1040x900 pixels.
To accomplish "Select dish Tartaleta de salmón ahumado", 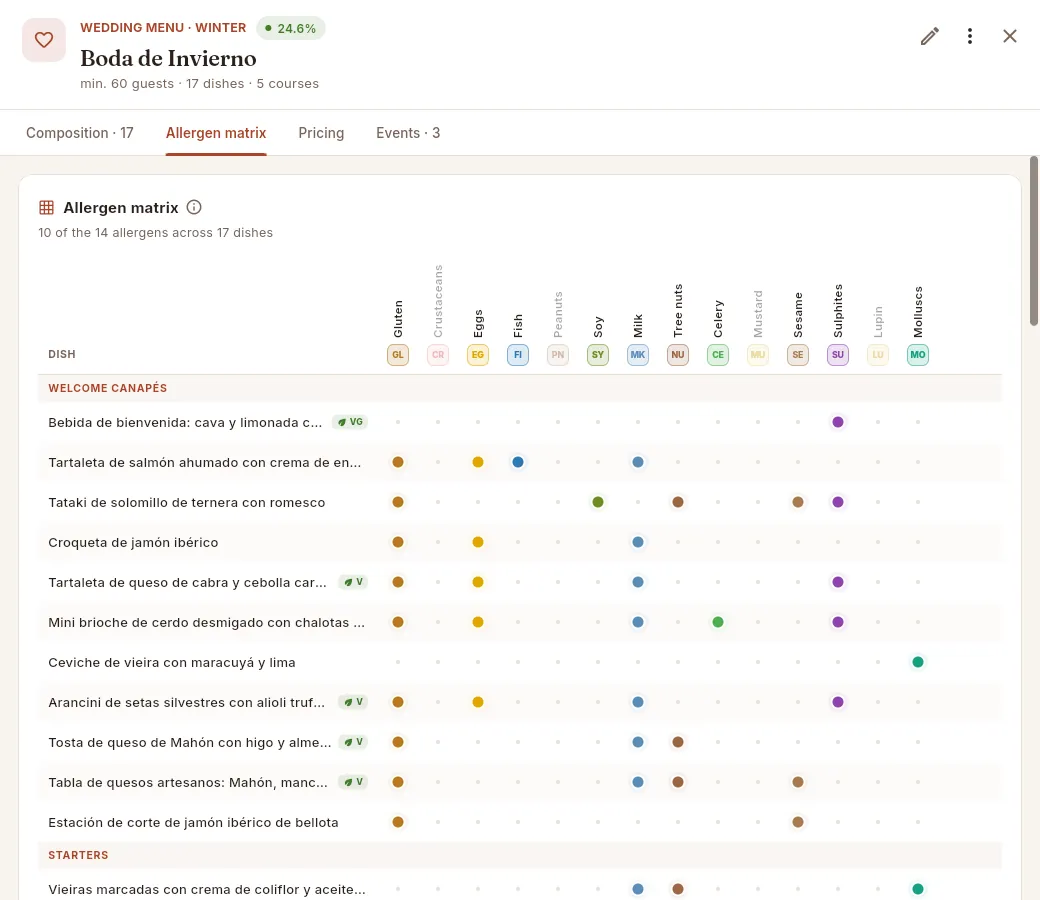I will pyautogui.click(x=205, y=462).
